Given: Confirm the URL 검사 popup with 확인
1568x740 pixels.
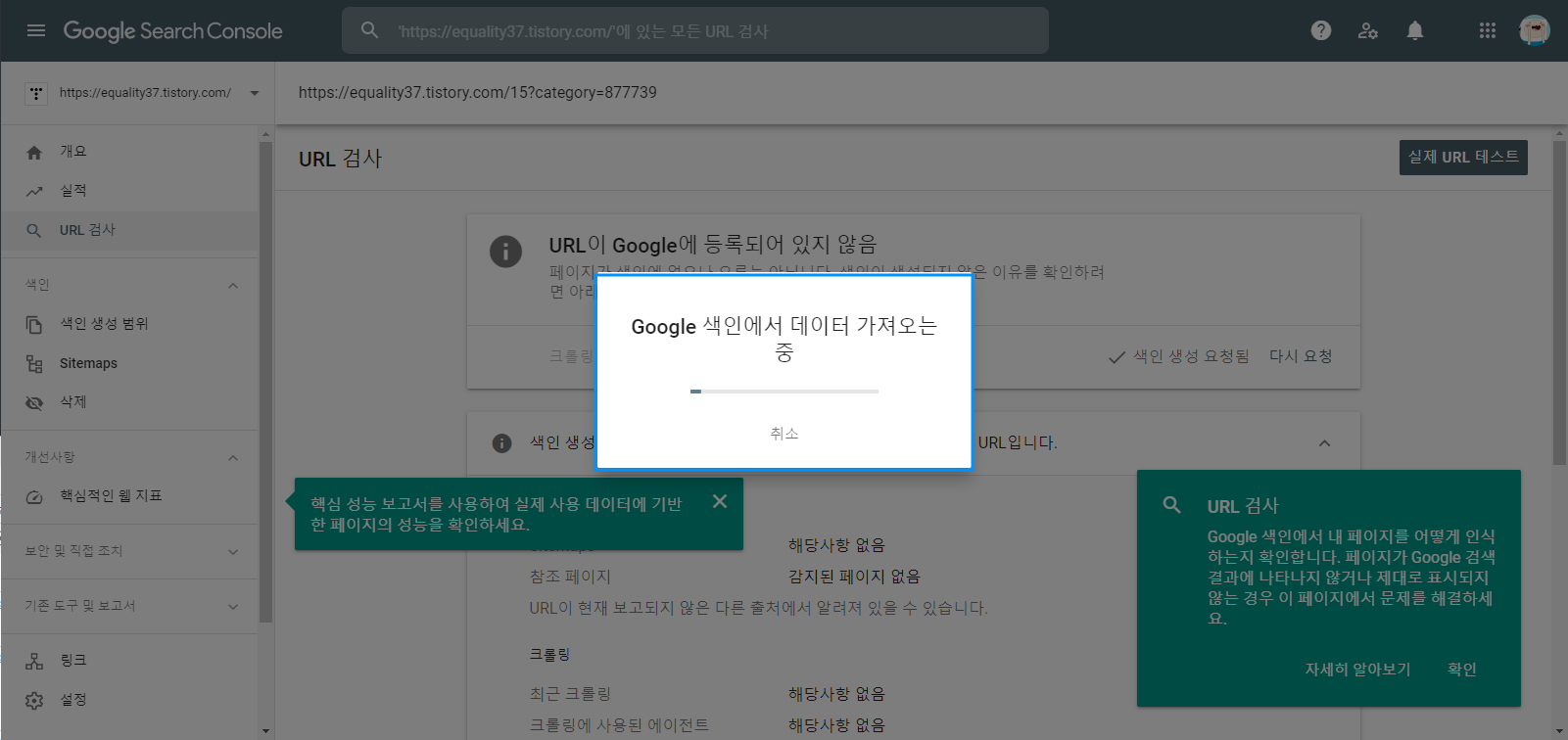Looking at the screenshot, I should click(1462, 670).
